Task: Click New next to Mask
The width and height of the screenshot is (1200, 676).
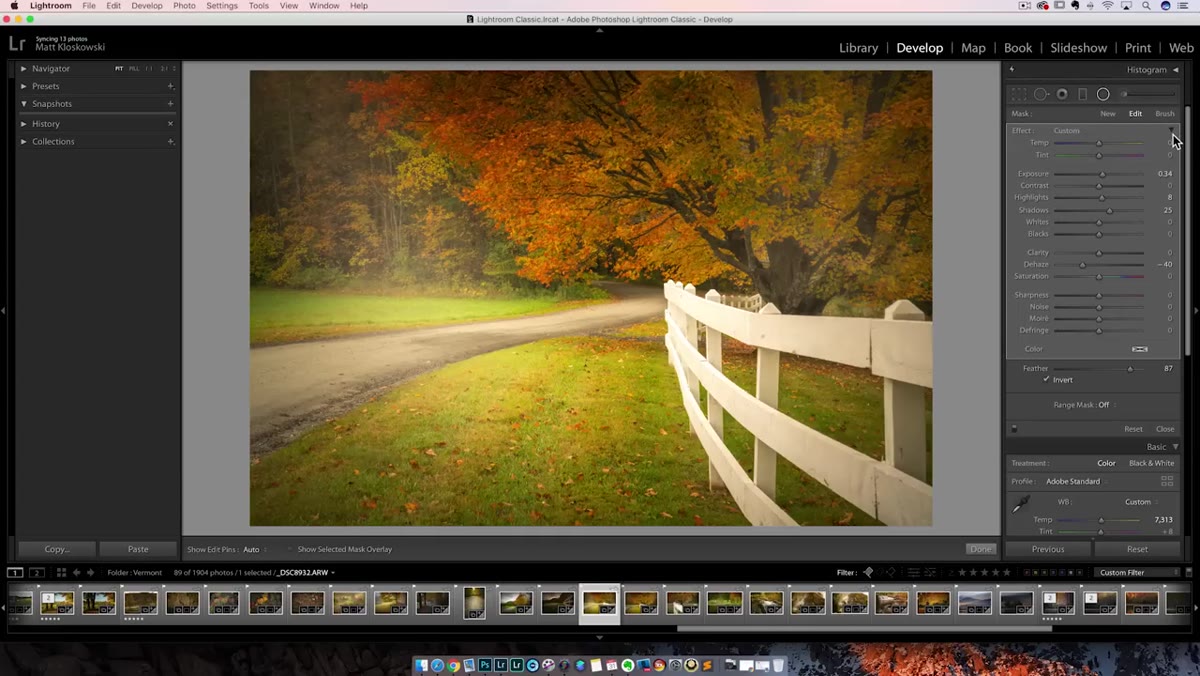Action: pyautogui.click(x=1108, y=113)
